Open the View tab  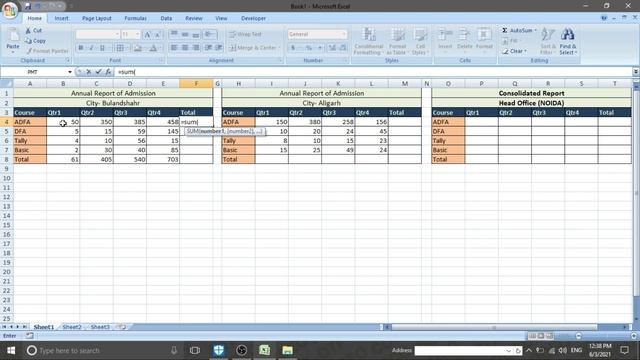pyautogui.click(x=221, y=18)
